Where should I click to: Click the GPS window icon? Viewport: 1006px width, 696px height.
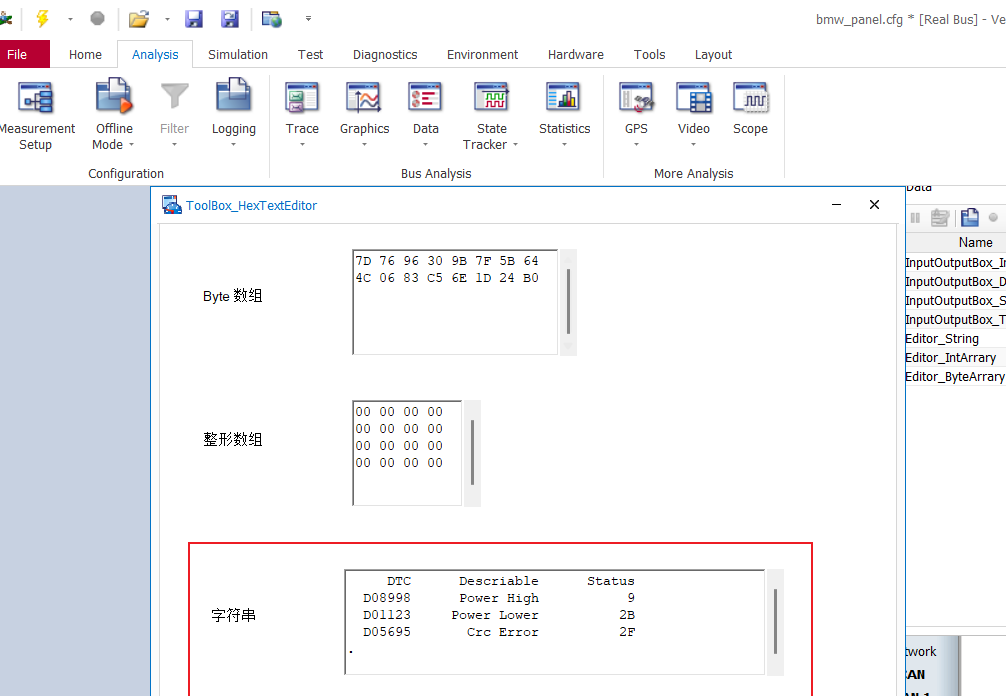click(636, 100)
